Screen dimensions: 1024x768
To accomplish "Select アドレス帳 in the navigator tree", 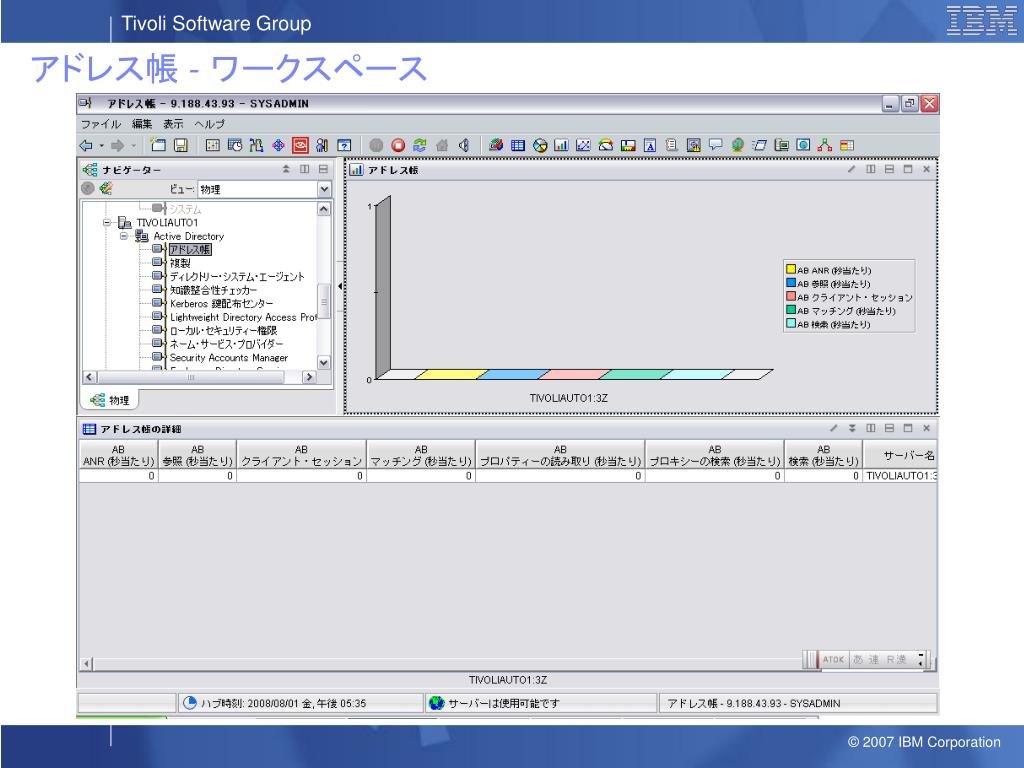I will pos(190,249).
